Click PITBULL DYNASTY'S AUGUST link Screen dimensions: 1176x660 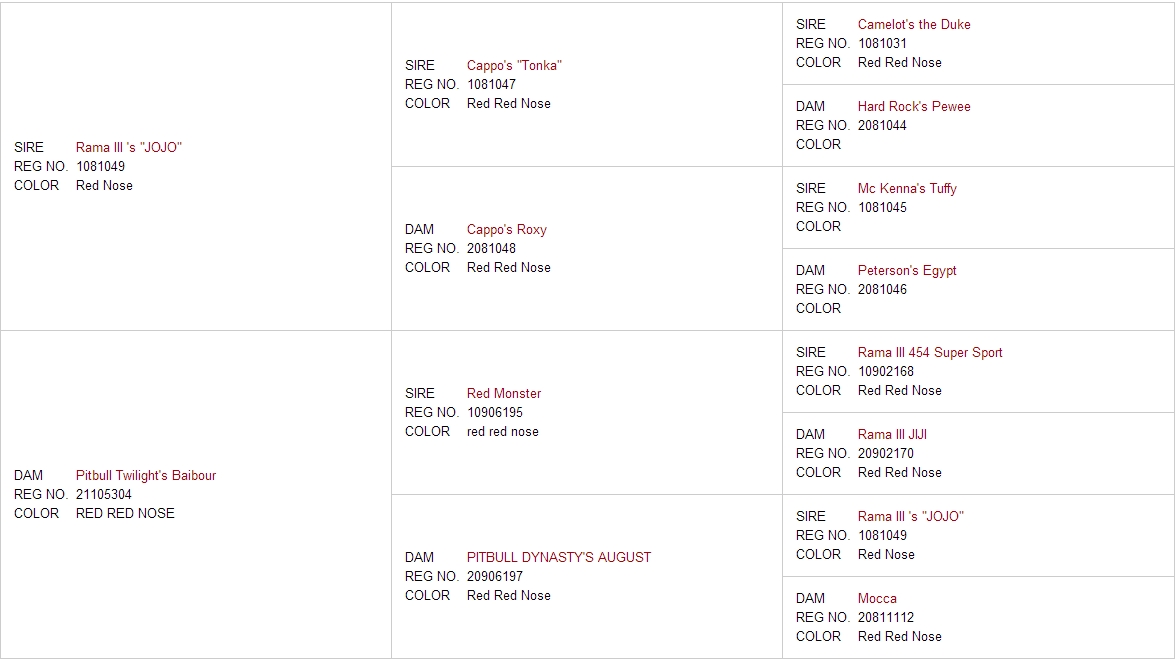point(559,557)
